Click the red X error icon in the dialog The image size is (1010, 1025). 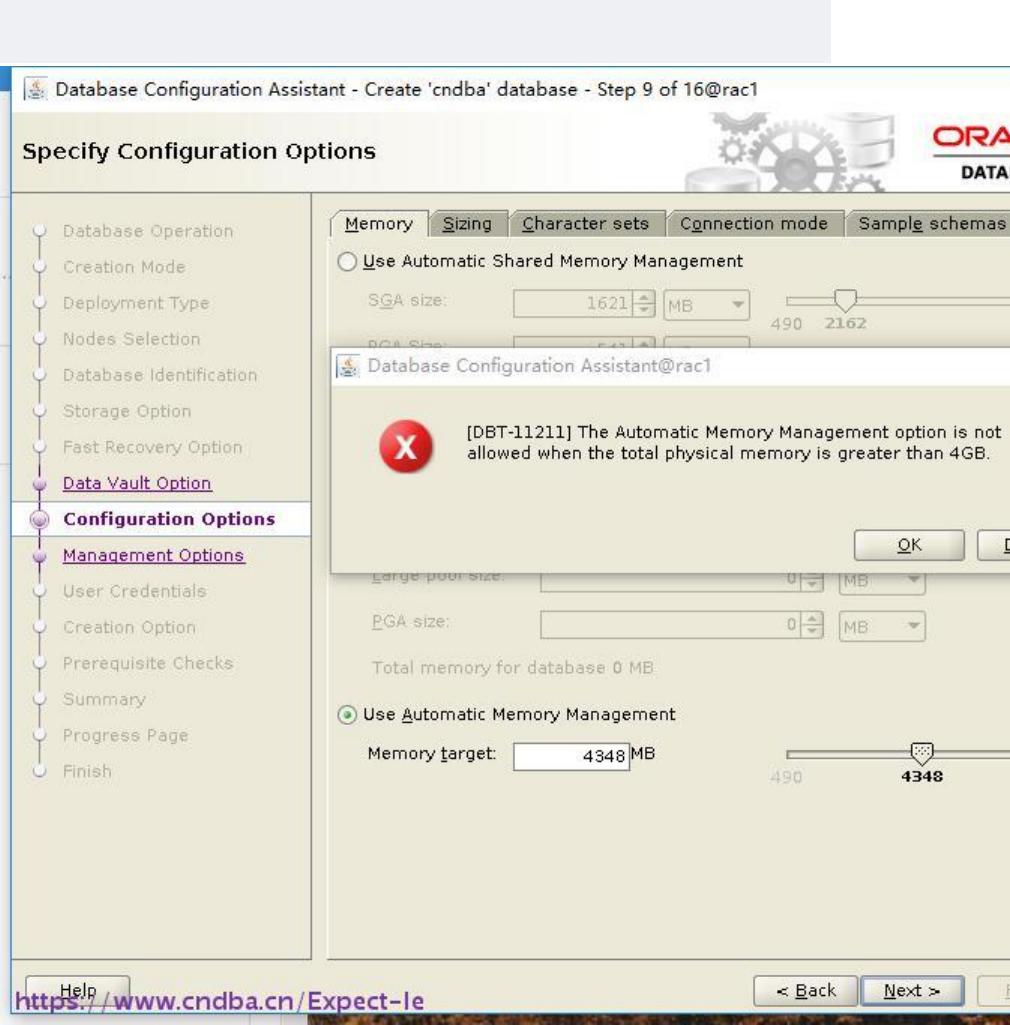(406, 447)
